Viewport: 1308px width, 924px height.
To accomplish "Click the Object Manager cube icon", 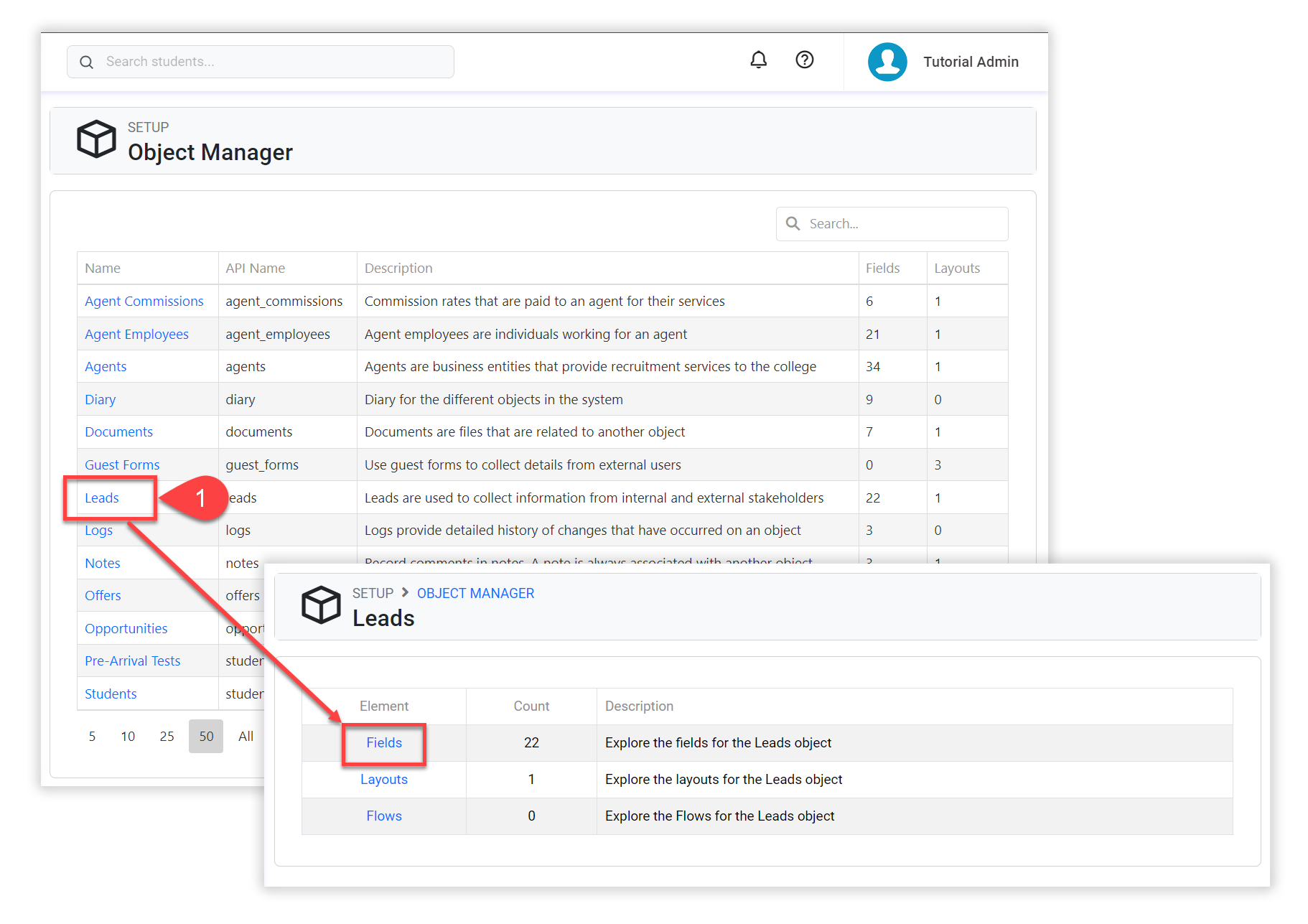I will [x=96, y=139].
